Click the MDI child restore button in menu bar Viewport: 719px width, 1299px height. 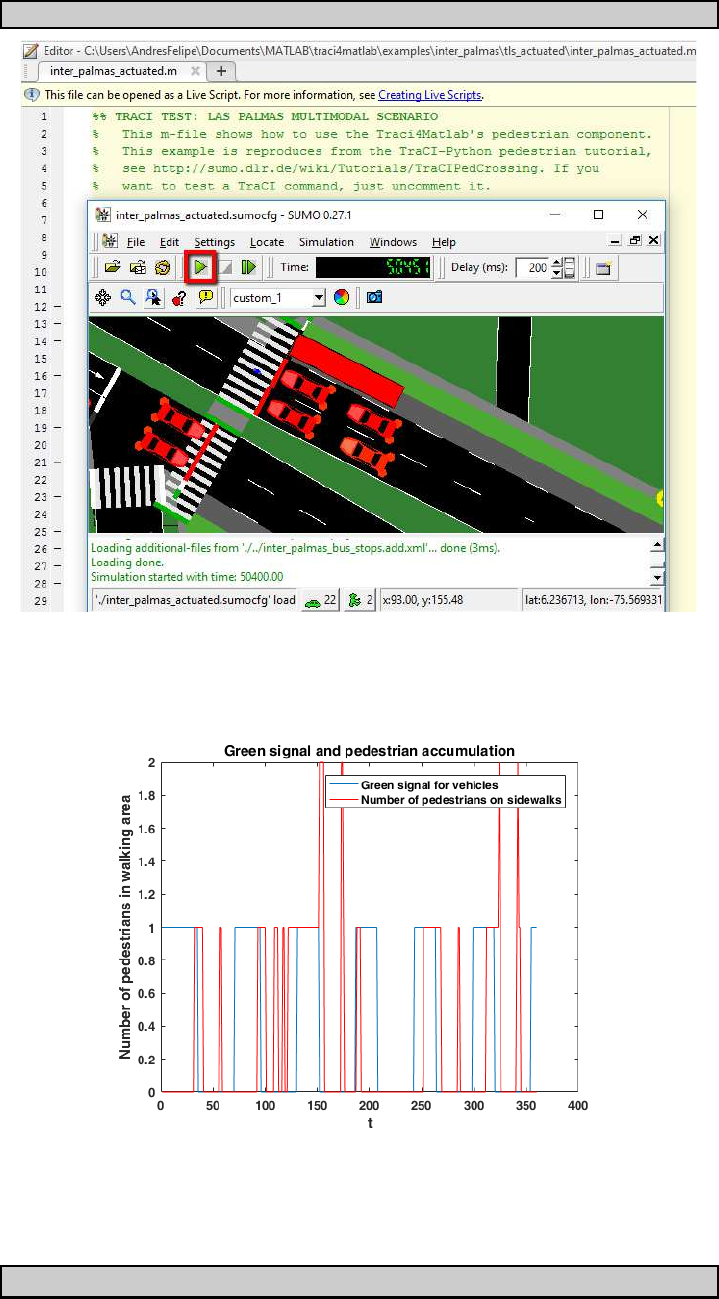pos(634,241)
